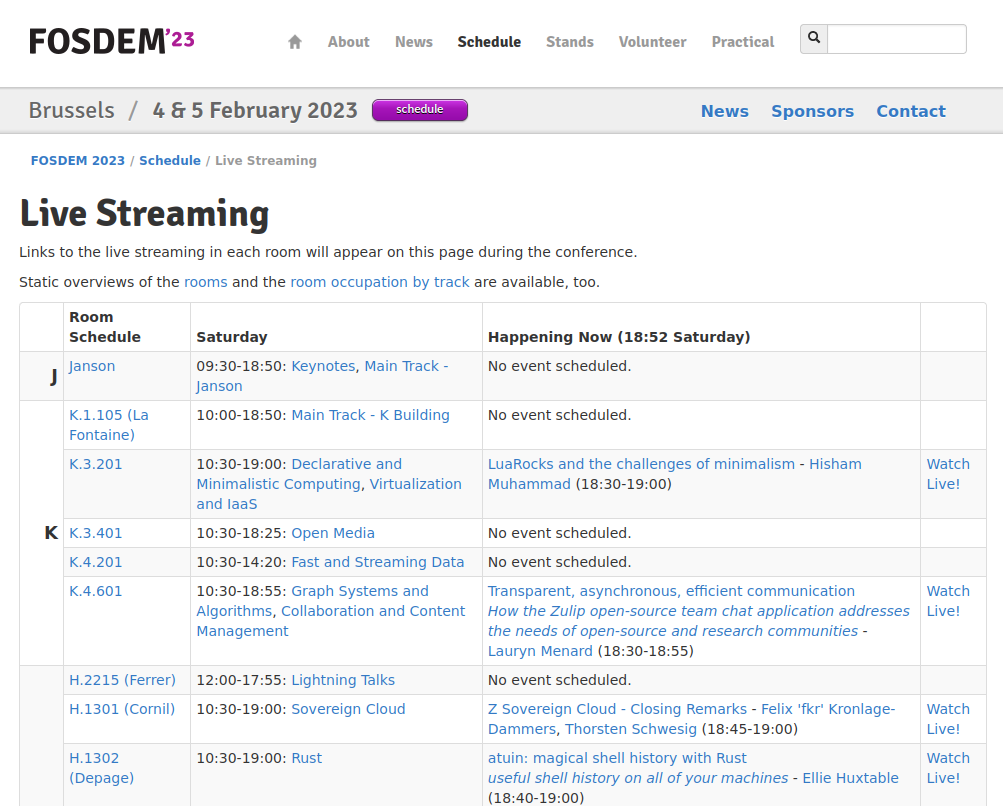Screen dimensions: 1003x806
Task: Open the Stands menu item
Action: (570, 42)
